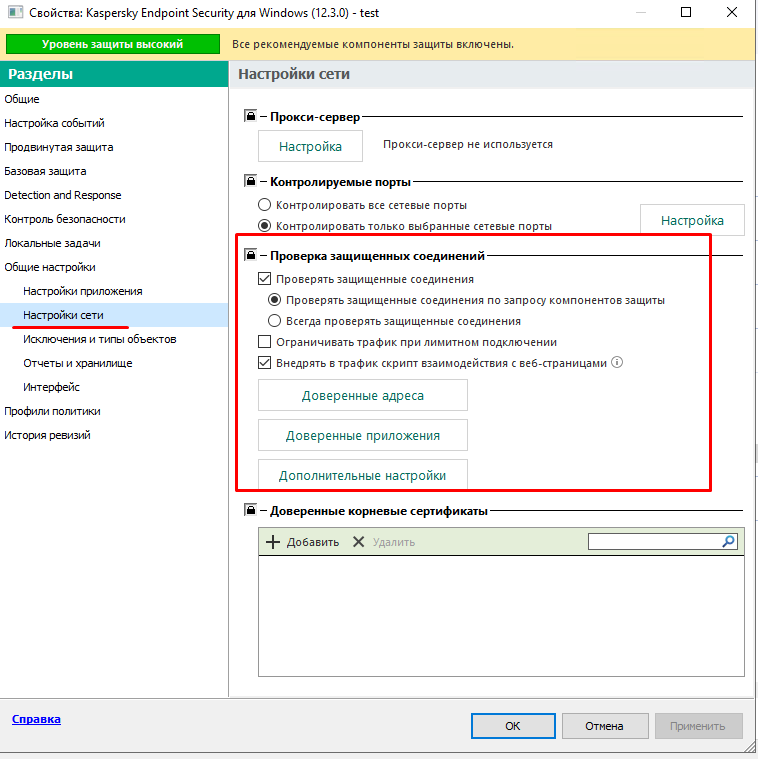
Task: Toggle lock icon beside Доверенные корневые сертификаты
Action: coord(250,510)
